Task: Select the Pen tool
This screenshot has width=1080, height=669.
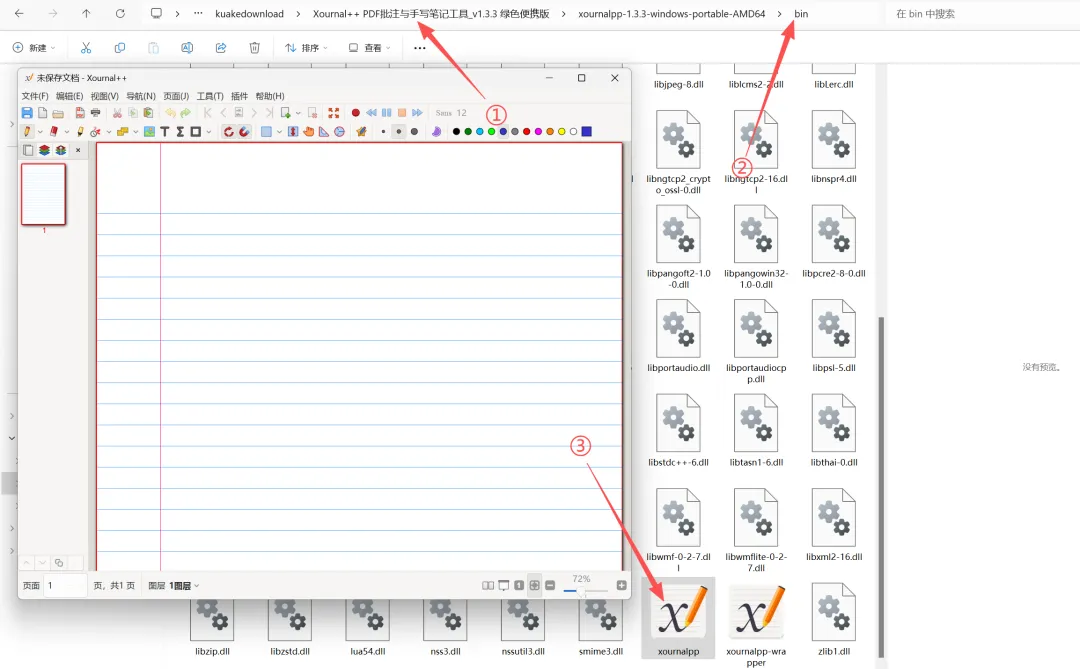Action: coord(27,131)
